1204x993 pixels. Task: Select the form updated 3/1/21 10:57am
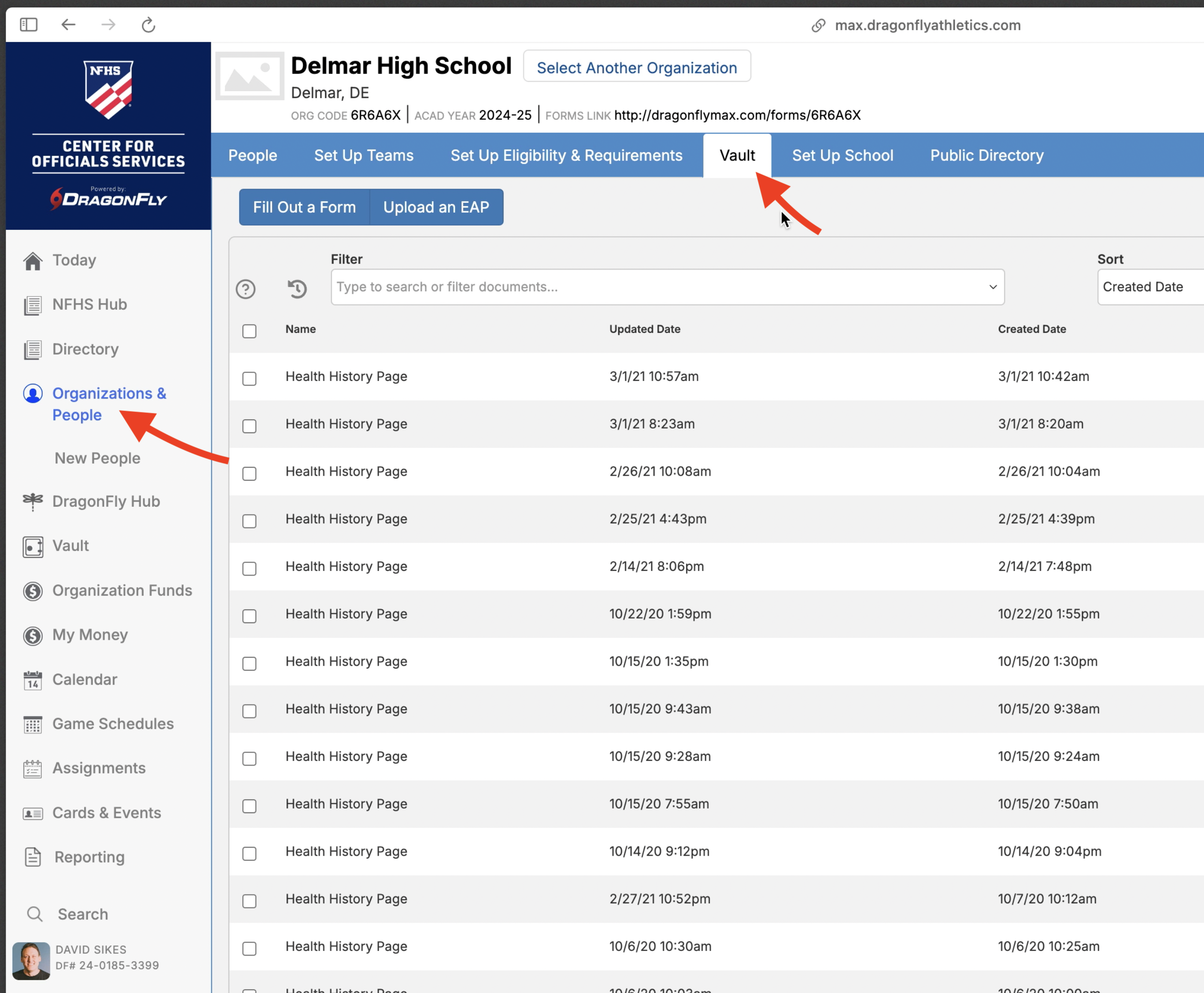[249, 379]
